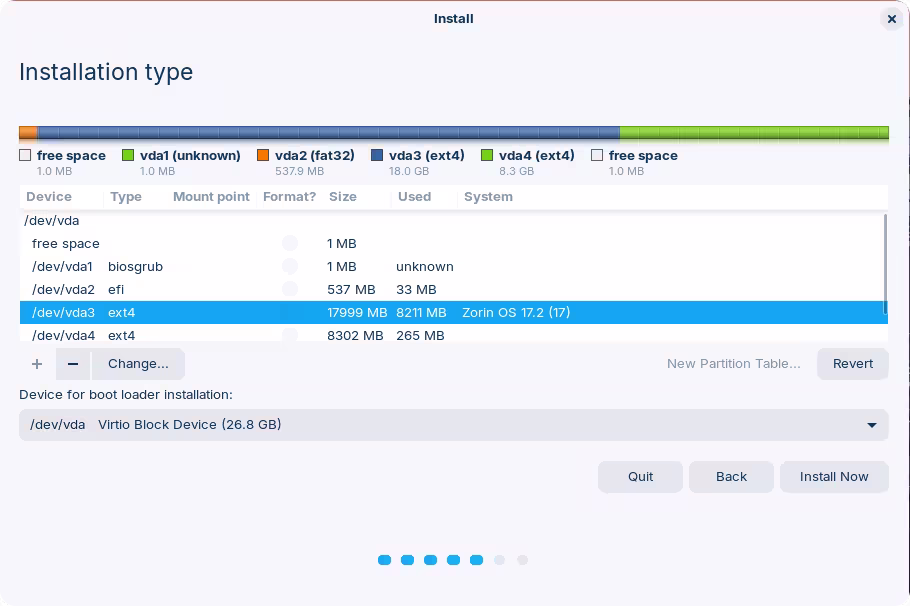Viewport: 910px width, 606px height.
Task: Click the minus icon to delete partition
Action: point(73,364)
